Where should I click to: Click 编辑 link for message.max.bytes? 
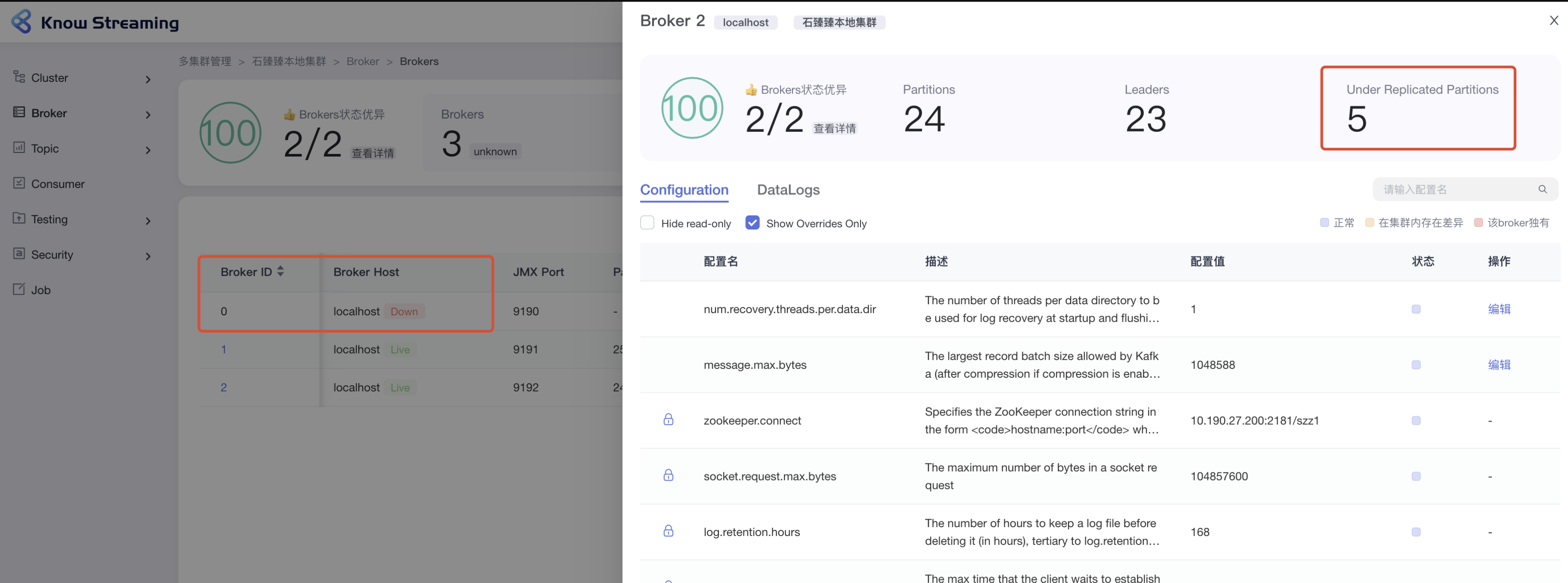click(1499, 364)
